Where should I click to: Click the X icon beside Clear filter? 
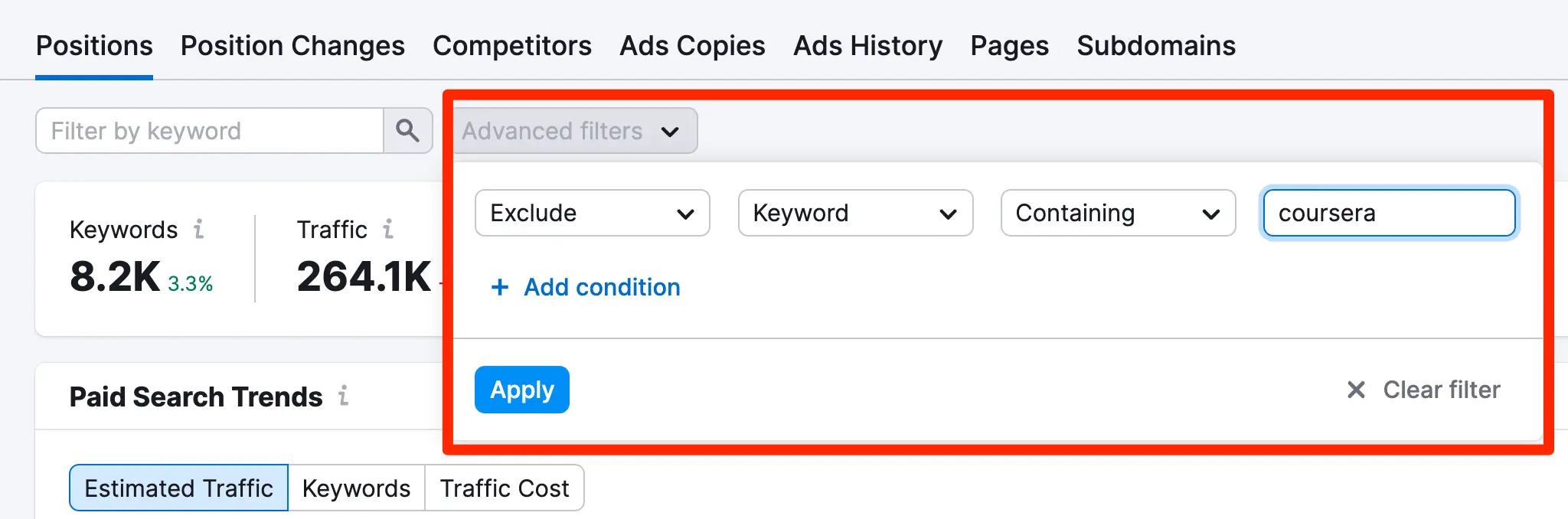[x=1356, y=390]
